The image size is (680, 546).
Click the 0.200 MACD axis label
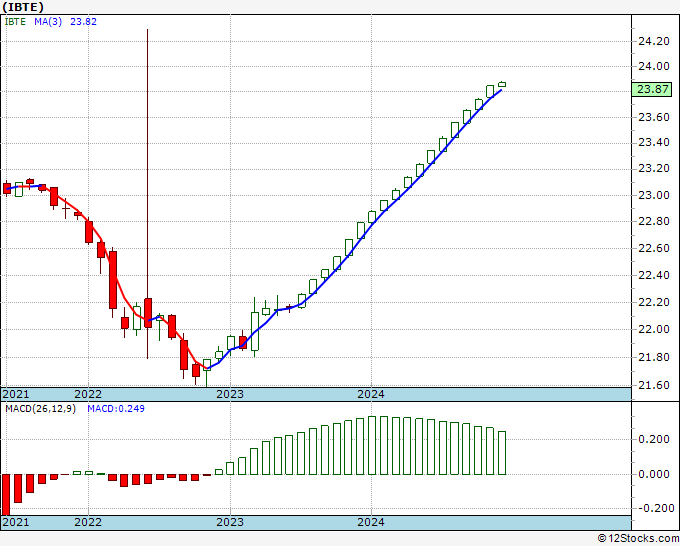(654, 439)
